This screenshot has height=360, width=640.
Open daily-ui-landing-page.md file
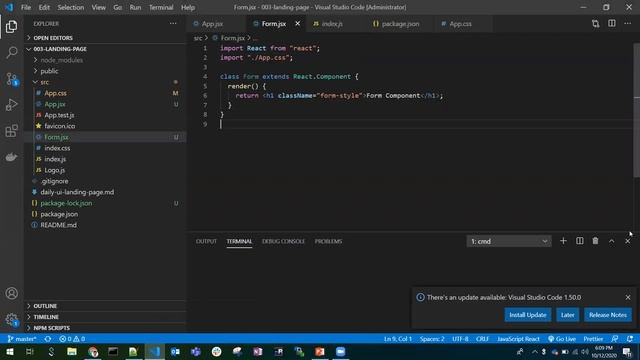point(105,192)
